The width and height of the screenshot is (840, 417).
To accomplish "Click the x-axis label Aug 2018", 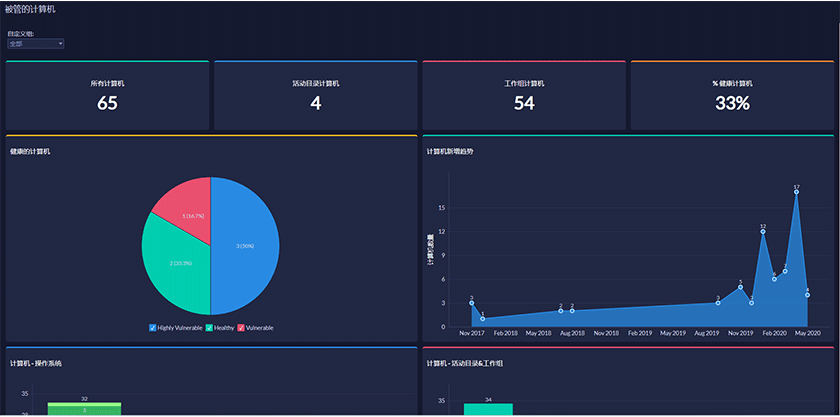I will pos(572,333).
